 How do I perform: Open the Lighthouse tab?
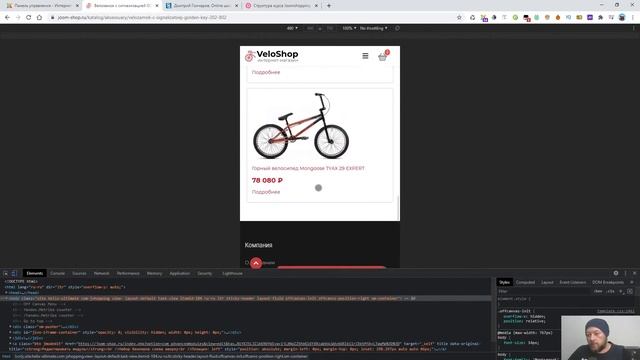pos(232,273)
